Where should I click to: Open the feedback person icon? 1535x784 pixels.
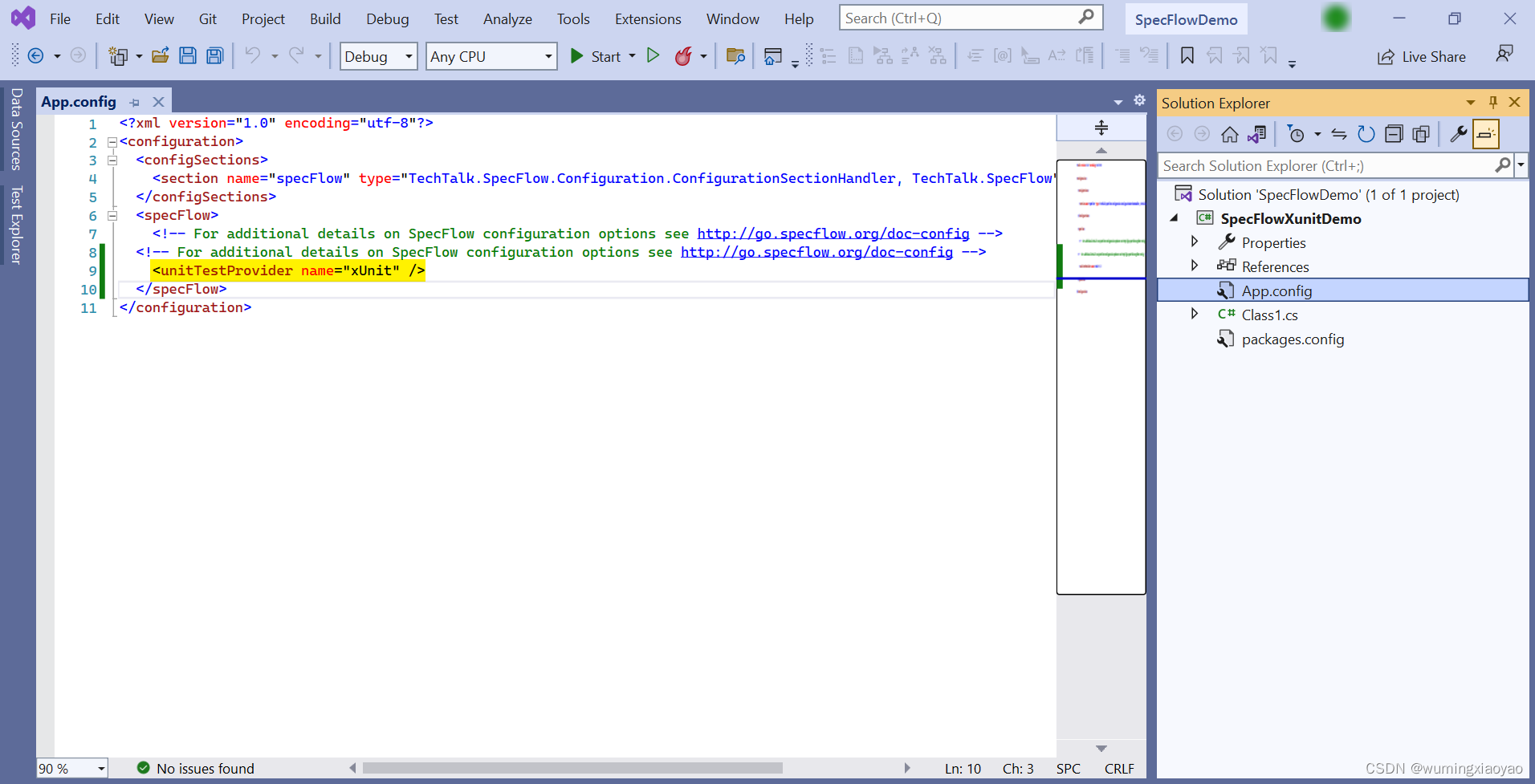pyautogui.click(x=1504, y=54)
